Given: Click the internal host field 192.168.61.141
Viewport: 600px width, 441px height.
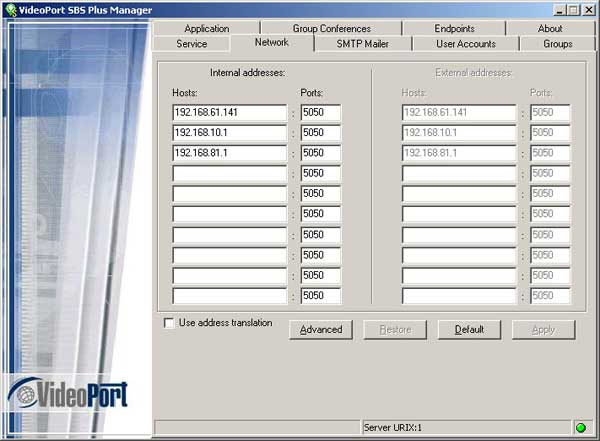Looking at the screenshot, I should (230, 113).
